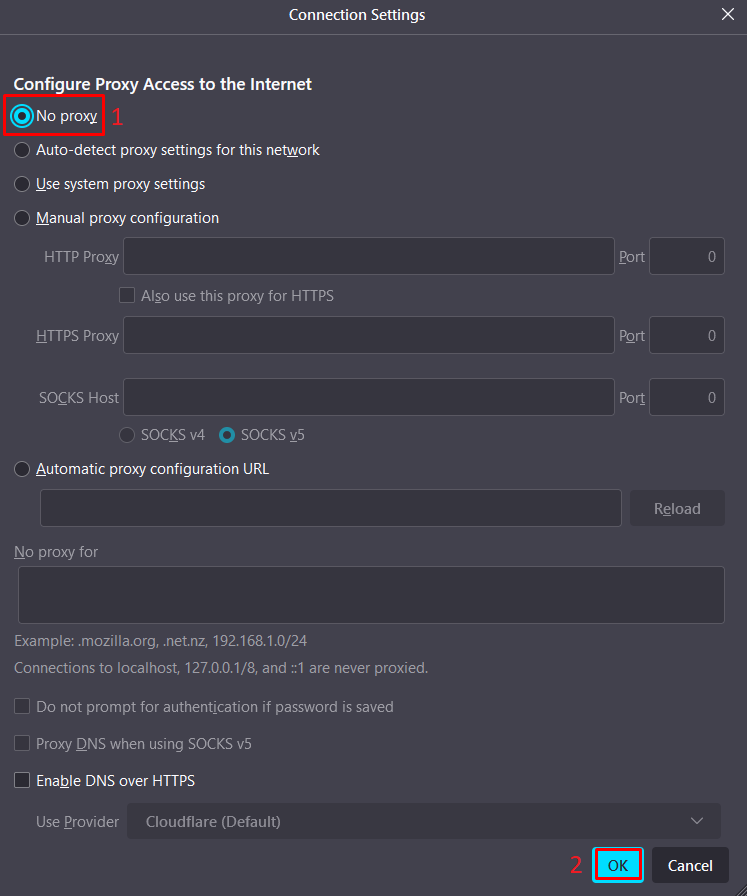This screenshot has width=747, height=896.
Task: Select the No proxy radio button
Action: (22, 116)
